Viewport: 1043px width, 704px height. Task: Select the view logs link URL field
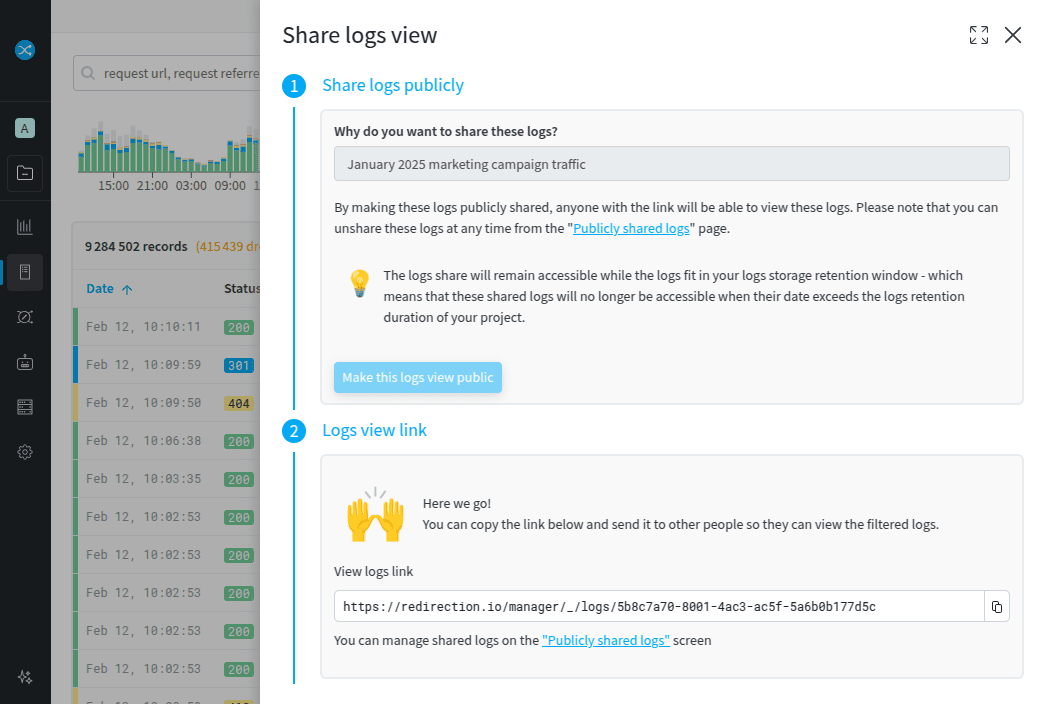pyautogui.click(x=658, y=607)
